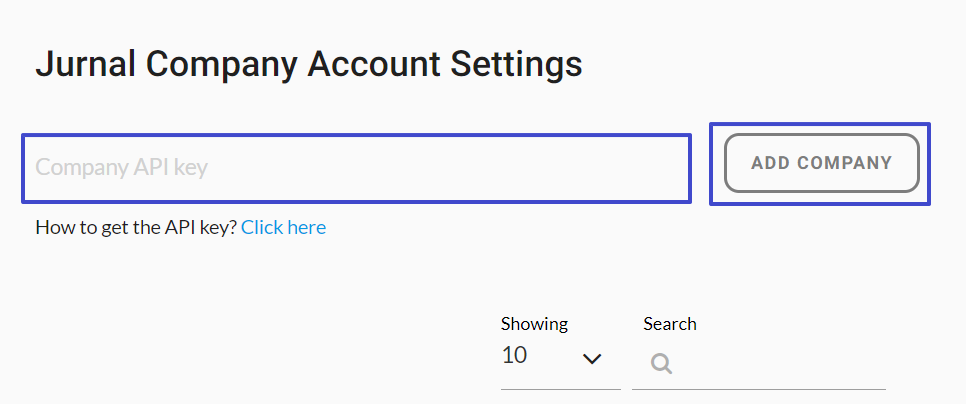Activate the search field next to magnifier

(x=776, y=364)
